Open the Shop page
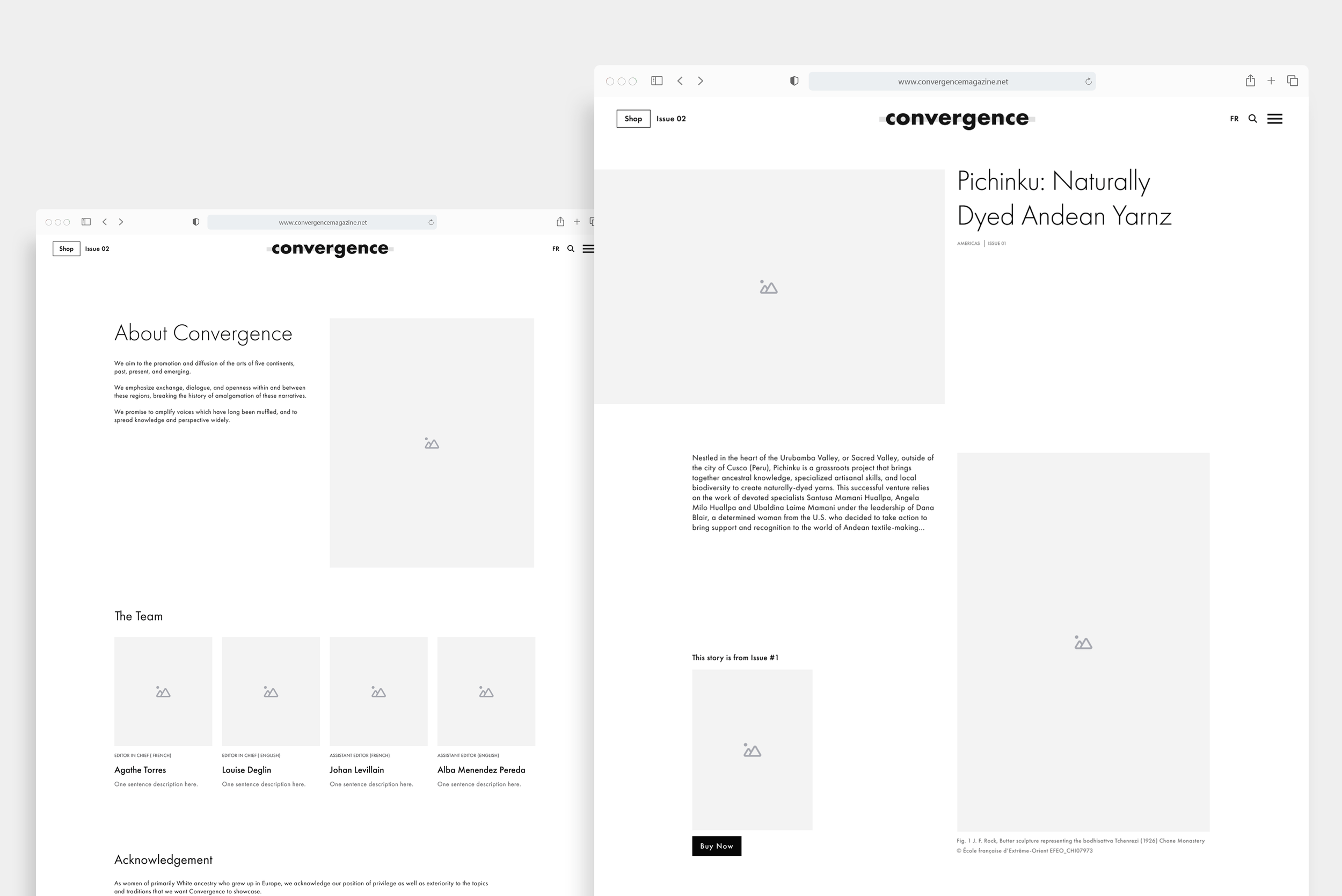This screenshot has width=1342, height=896. point(633,118)
